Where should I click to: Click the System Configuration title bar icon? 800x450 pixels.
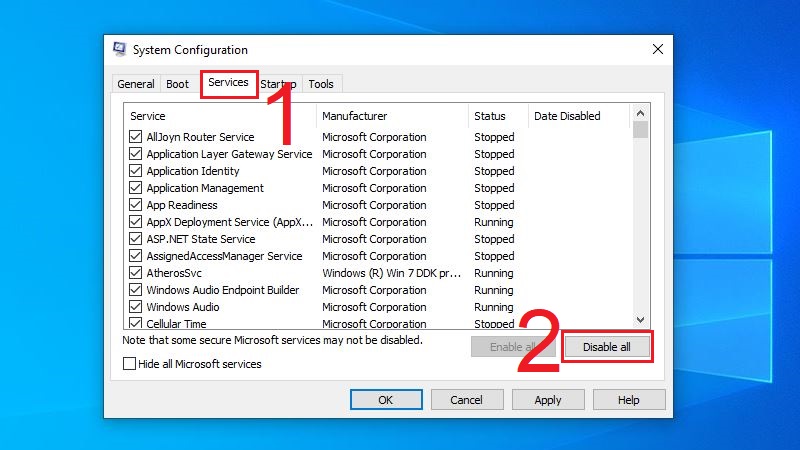point(120,49)
